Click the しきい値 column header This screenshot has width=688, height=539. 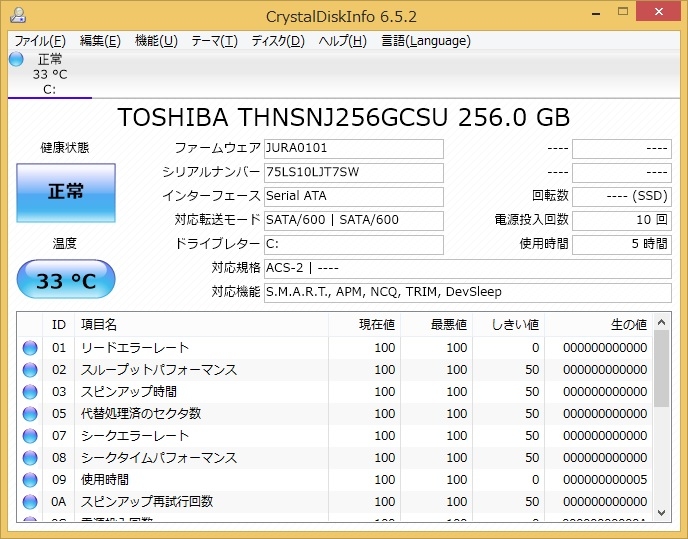pos(508,325)
